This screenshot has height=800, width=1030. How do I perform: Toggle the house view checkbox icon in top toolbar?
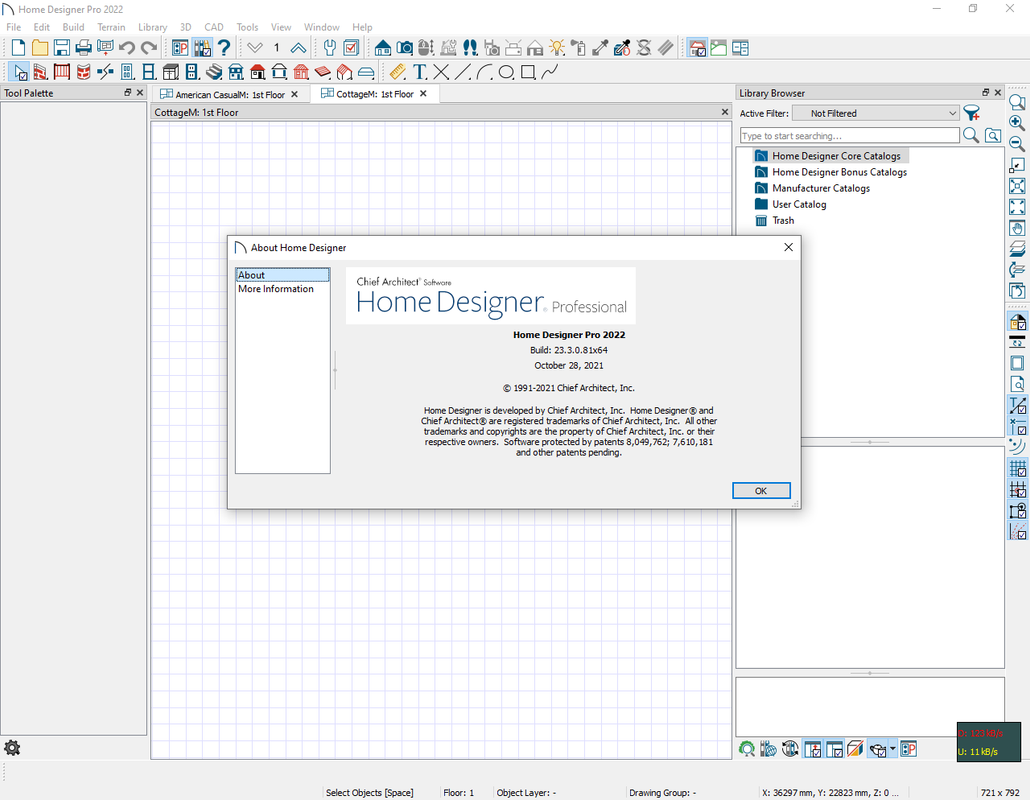click(x=697, y=48)
